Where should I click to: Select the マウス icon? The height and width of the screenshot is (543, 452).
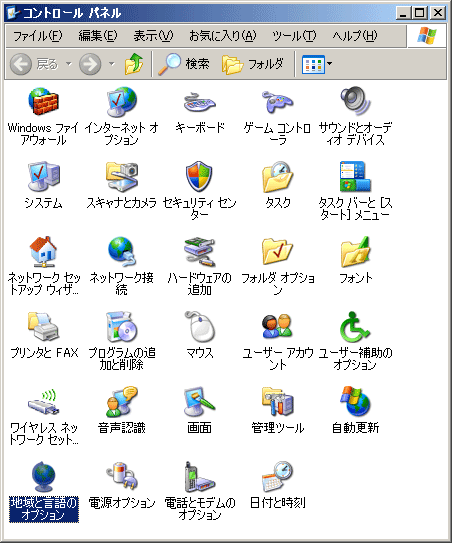[200, 326]
